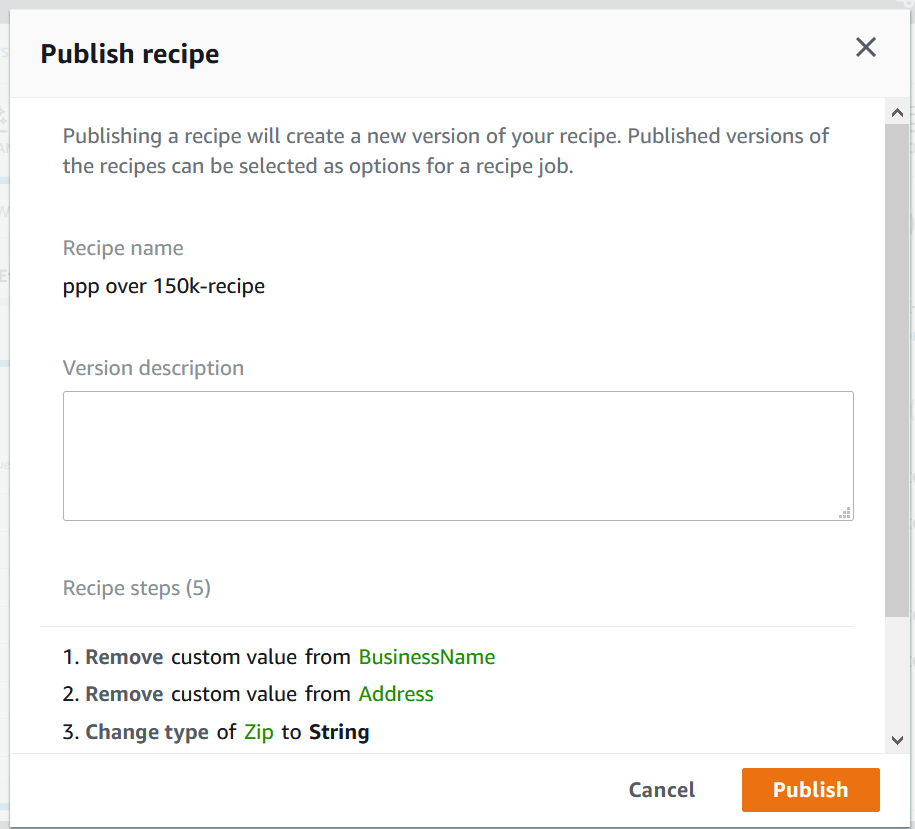915x829 pixels.
Task: Click the recipe name ppp over 150k-recipe
Action: (164, 286)
